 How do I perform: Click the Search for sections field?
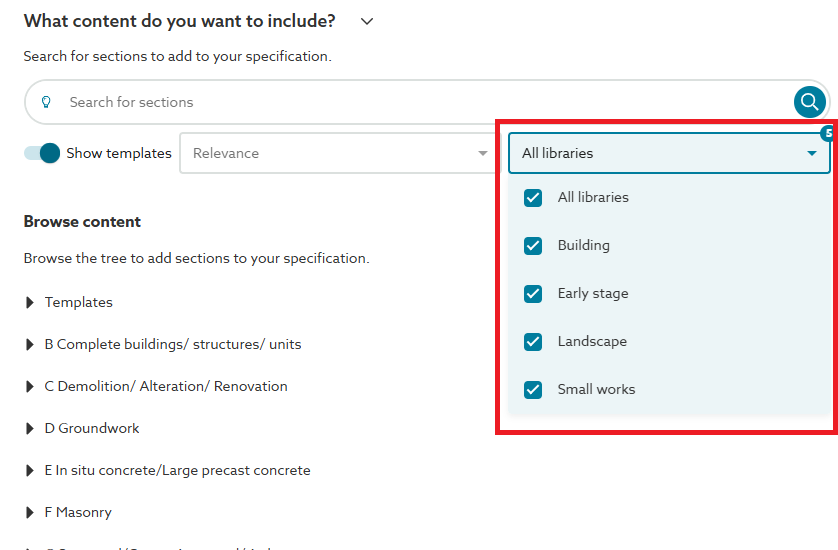click(x=420, y=102)
